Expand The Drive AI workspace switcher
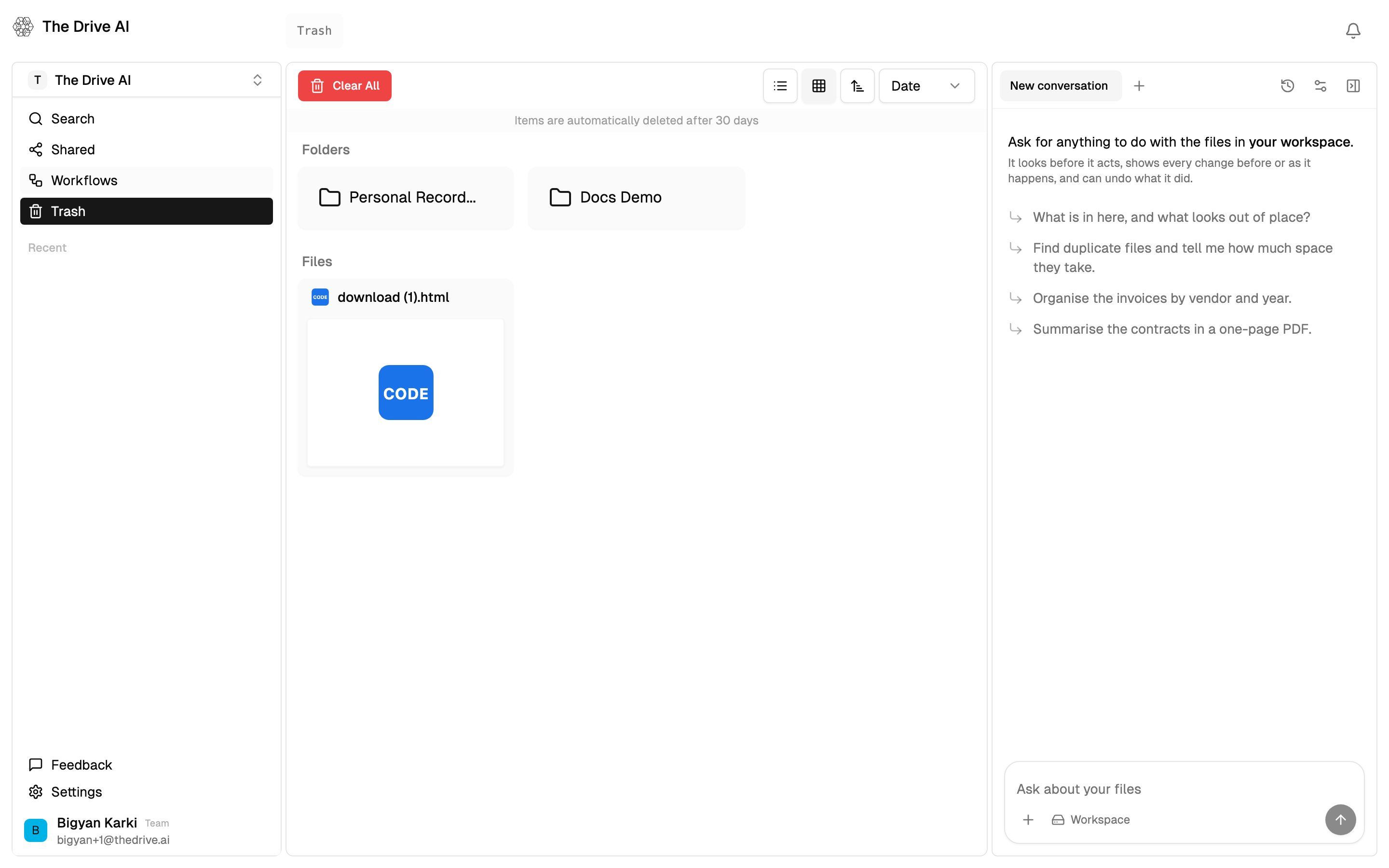 (x=146, y=80)
